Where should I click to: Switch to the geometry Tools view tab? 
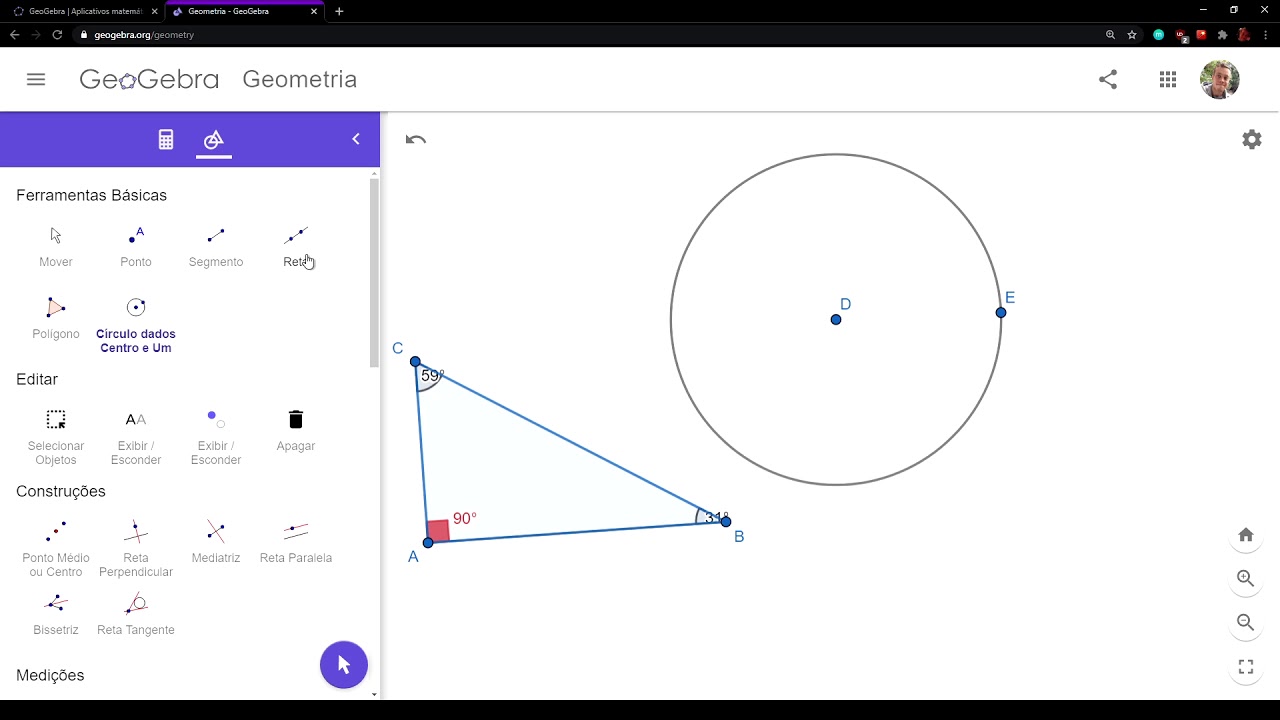(x=213, y=140)
